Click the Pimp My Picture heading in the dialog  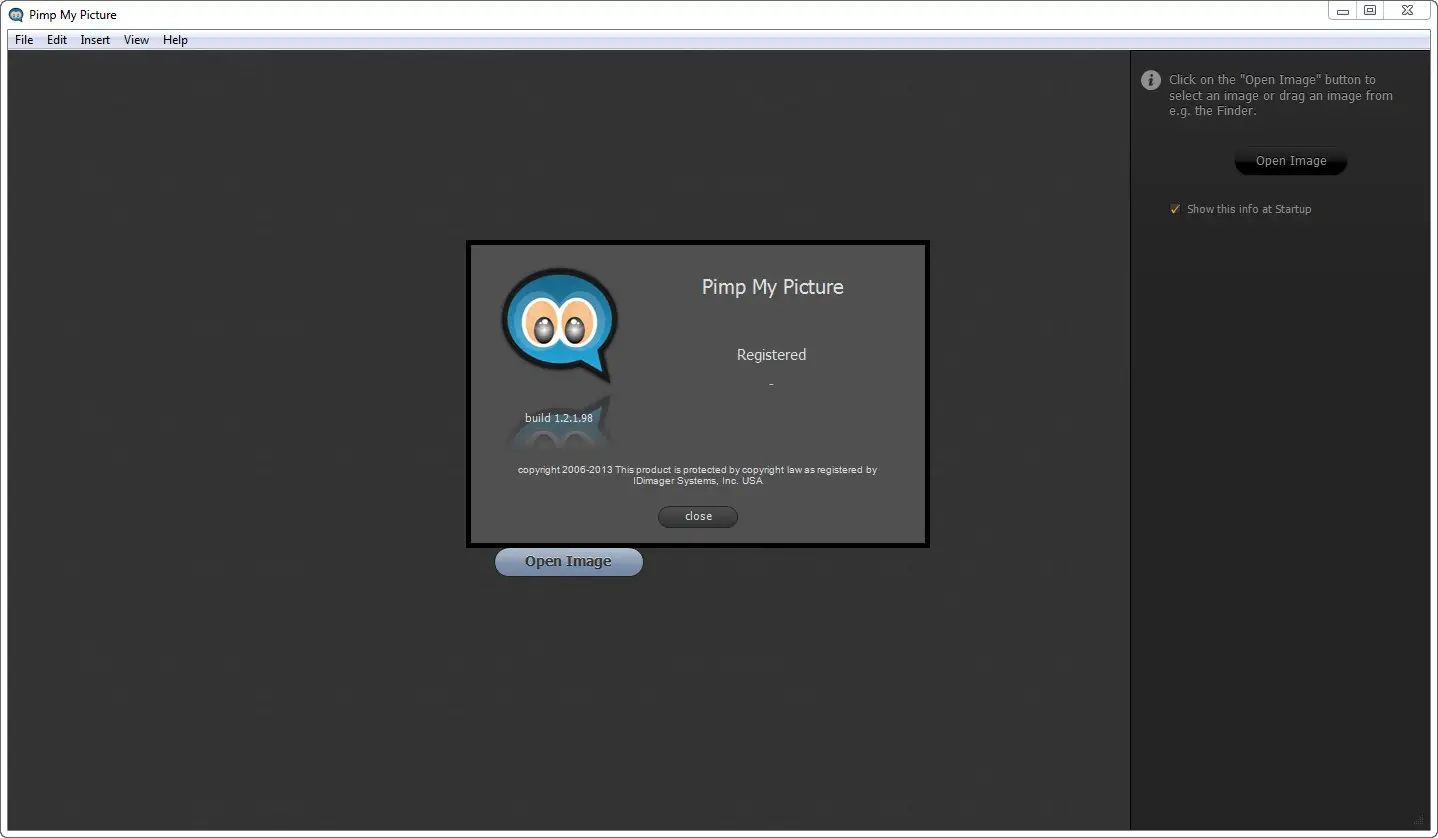pyautogui.click(x=773, y=287)
